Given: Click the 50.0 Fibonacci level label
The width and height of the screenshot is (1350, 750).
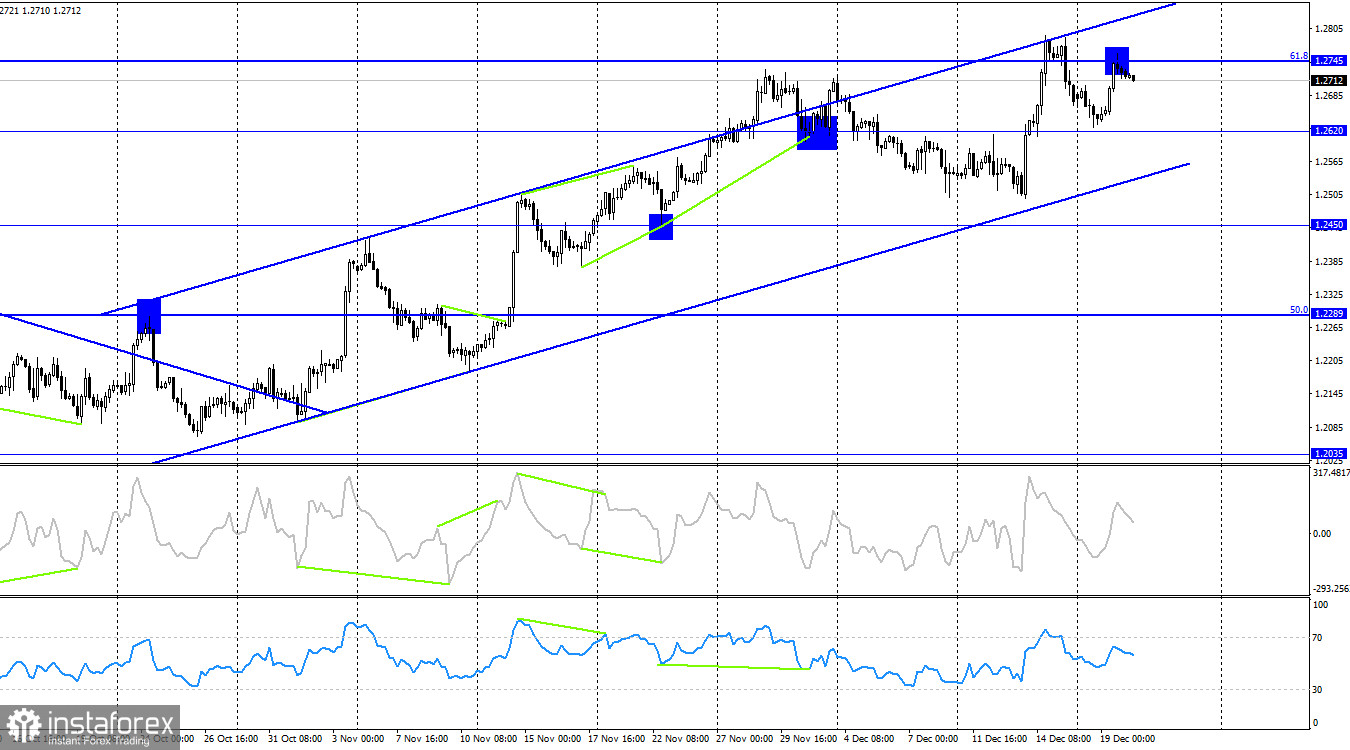Looking at the screenshot, I should tap(1299, 310).
